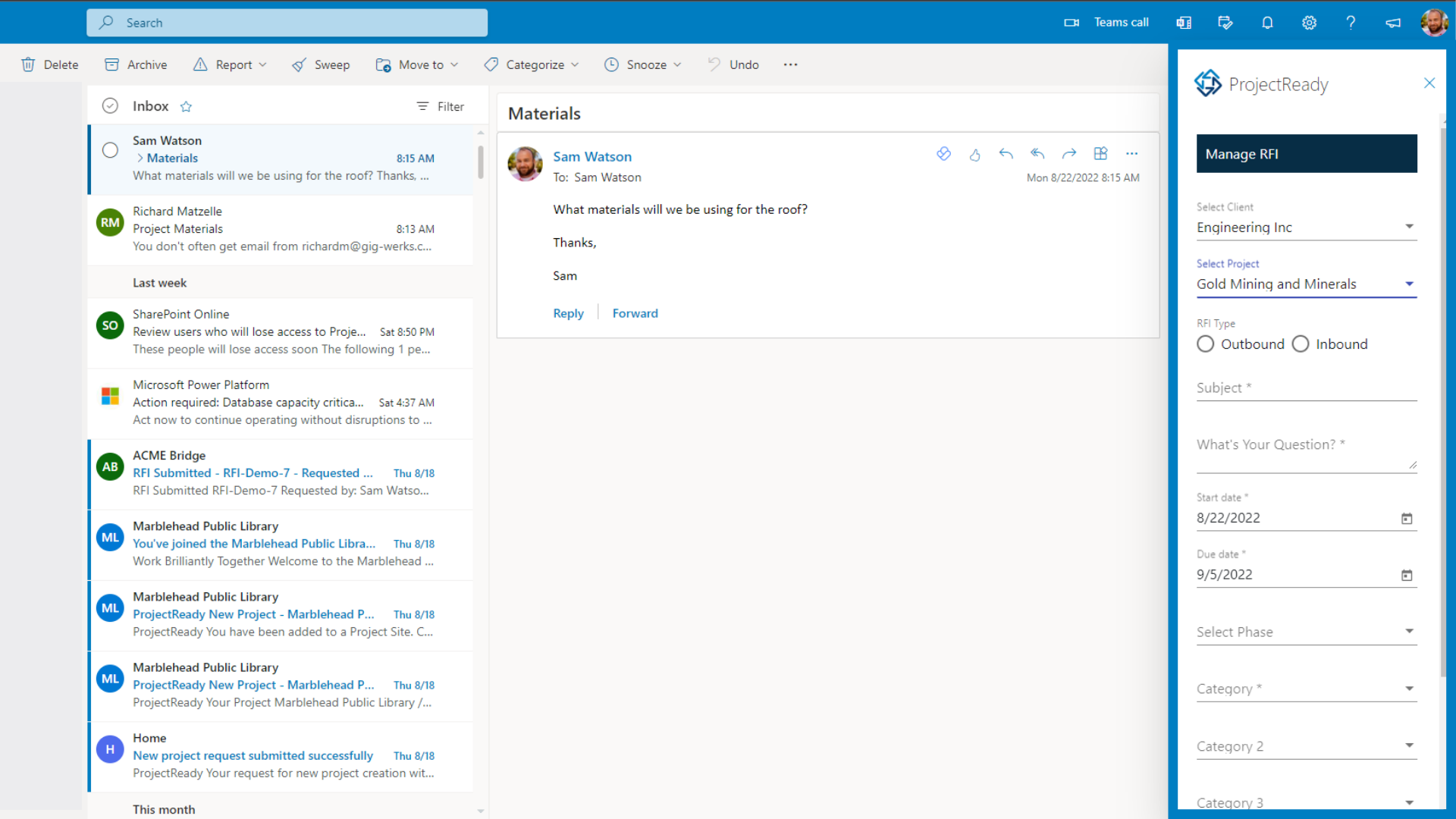Open Outlook settings gear
Viewport: 1456px width, 819px height.
coord(1310,22)
